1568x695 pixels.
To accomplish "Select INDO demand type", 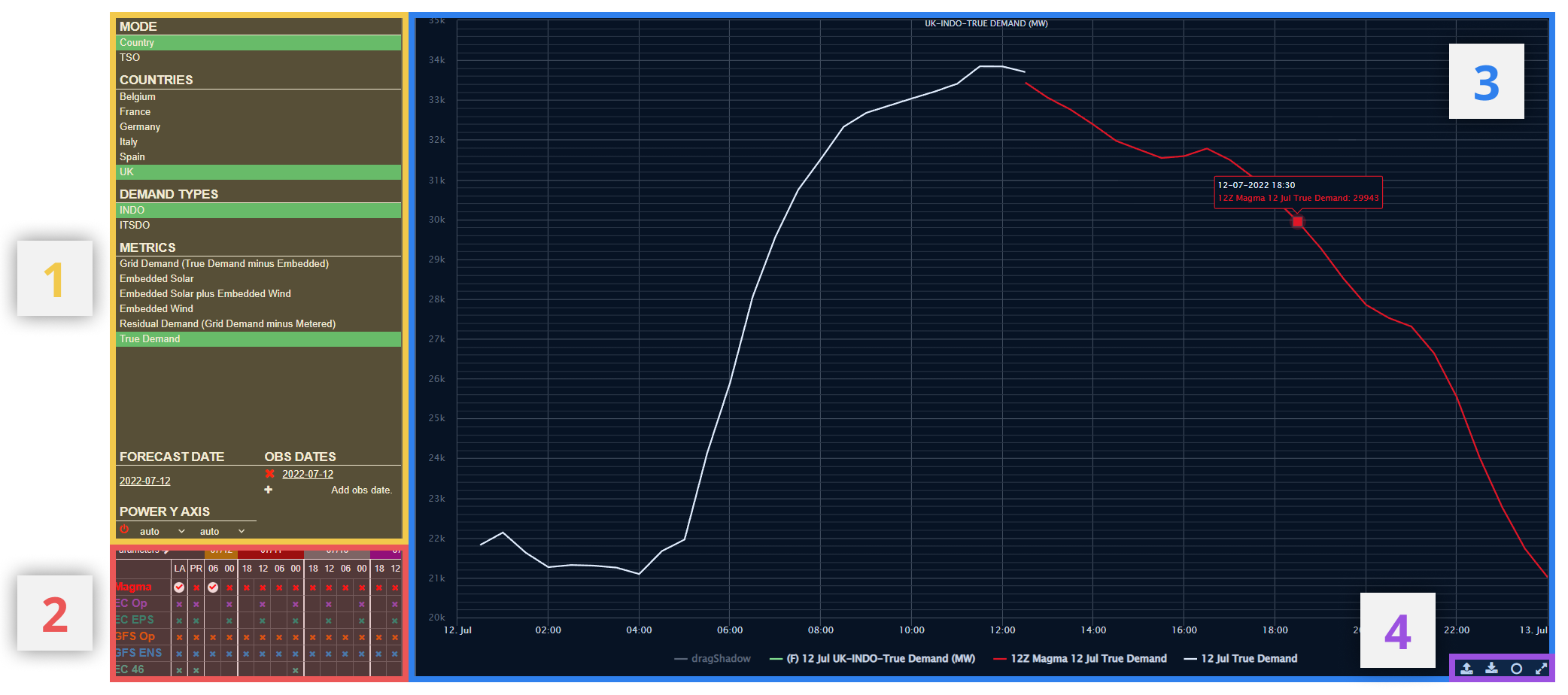I will 258,211.
